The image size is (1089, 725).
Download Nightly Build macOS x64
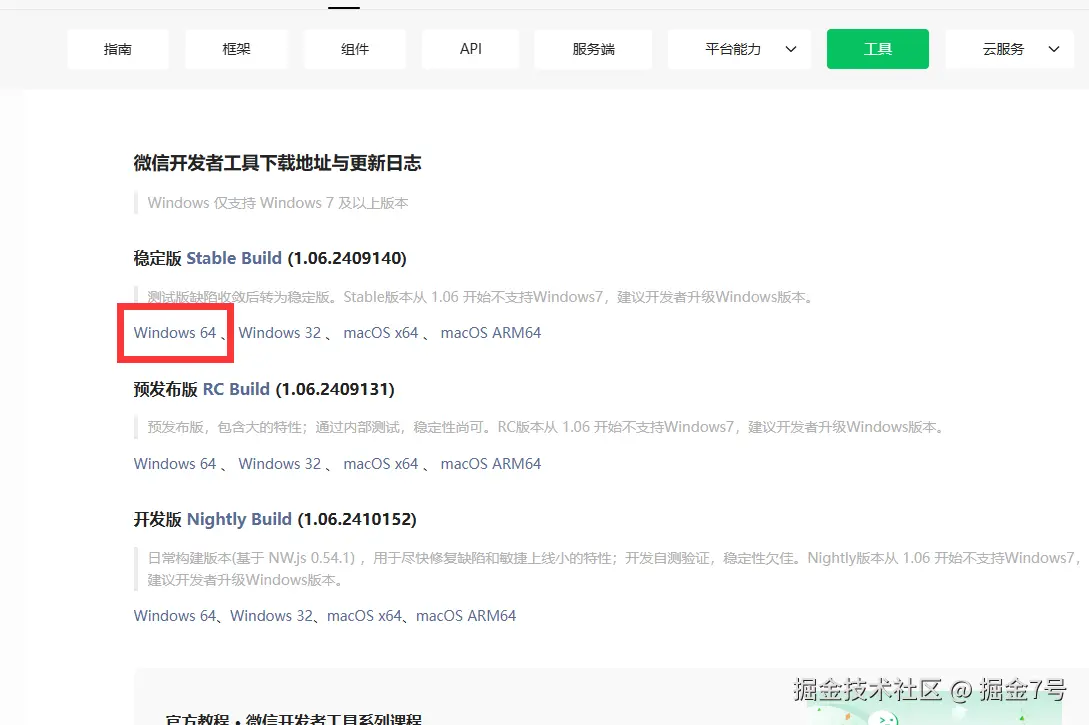[x=365, y=616]
